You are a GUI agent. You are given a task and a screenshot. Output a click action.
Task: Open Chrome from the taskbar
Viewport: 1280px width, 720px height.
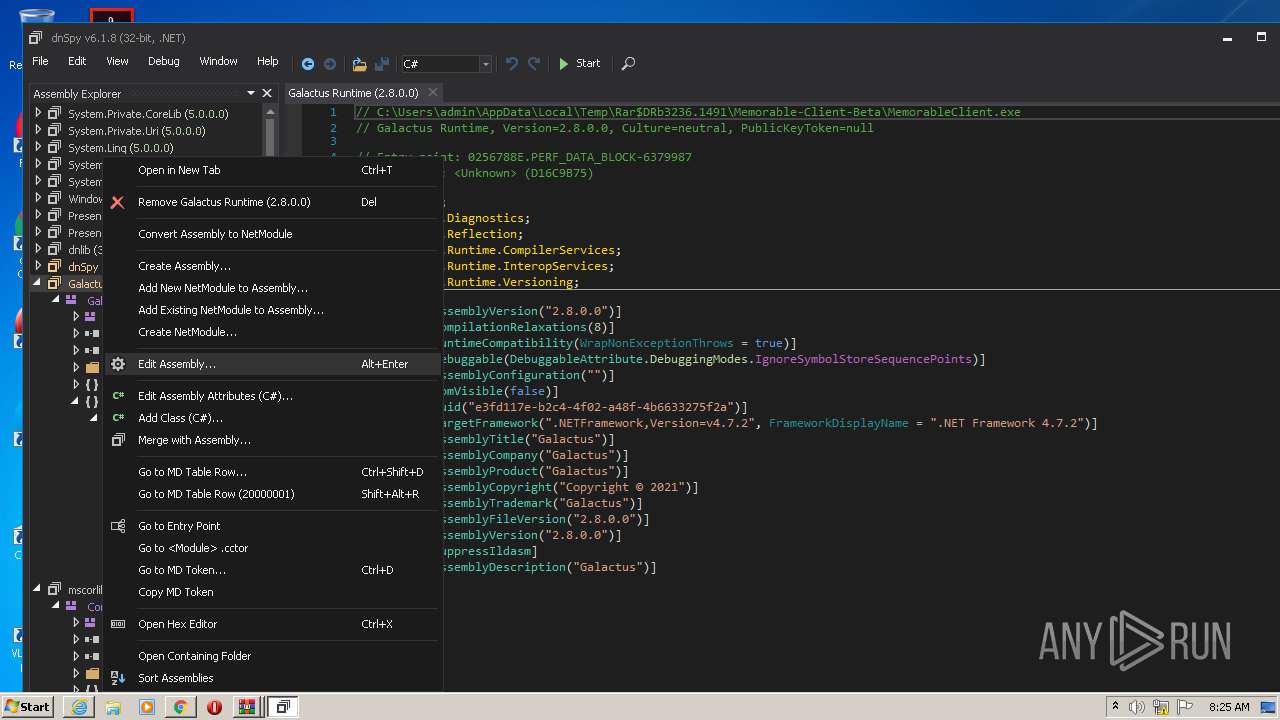coord(181,707)
